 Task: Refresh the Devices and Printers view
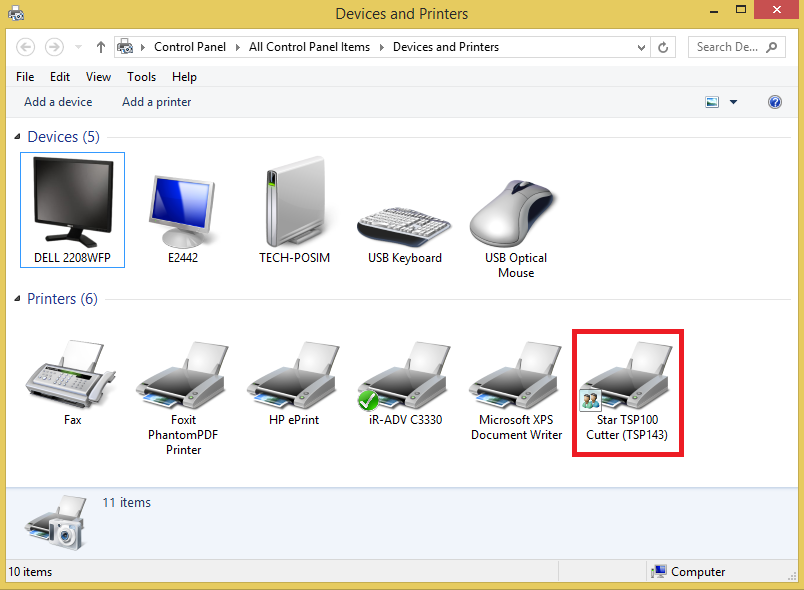click(663, 47)
